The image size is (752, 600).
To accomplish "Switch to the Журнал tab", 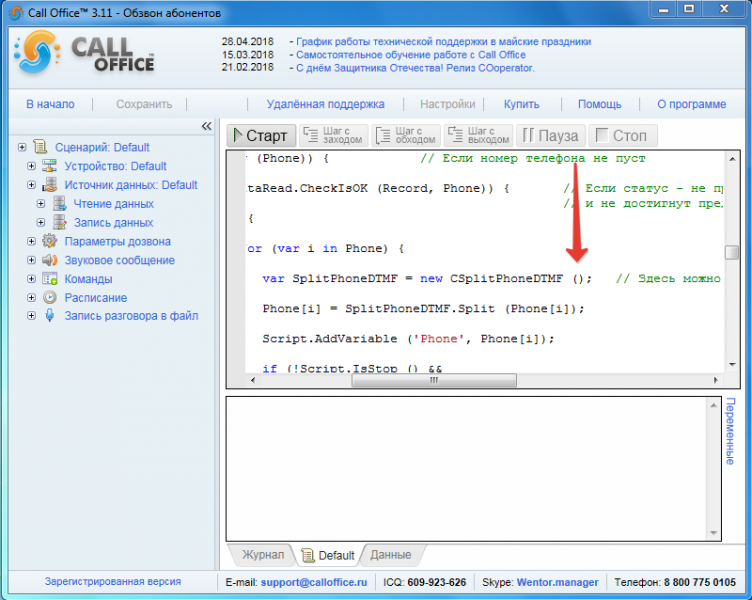I will [x=263, y=555].
